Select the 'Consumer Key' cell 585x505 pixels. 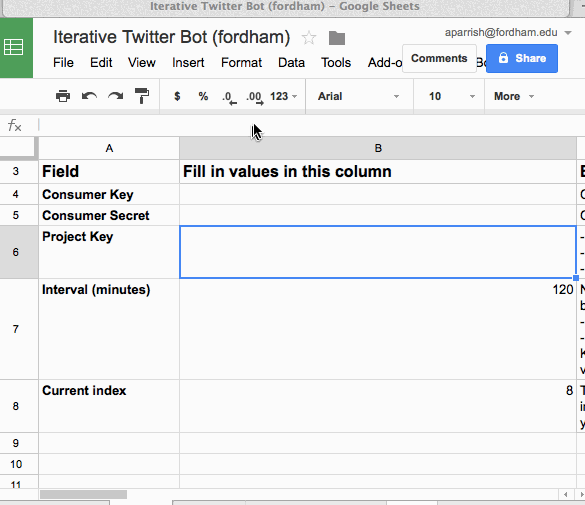click(109, 194)
